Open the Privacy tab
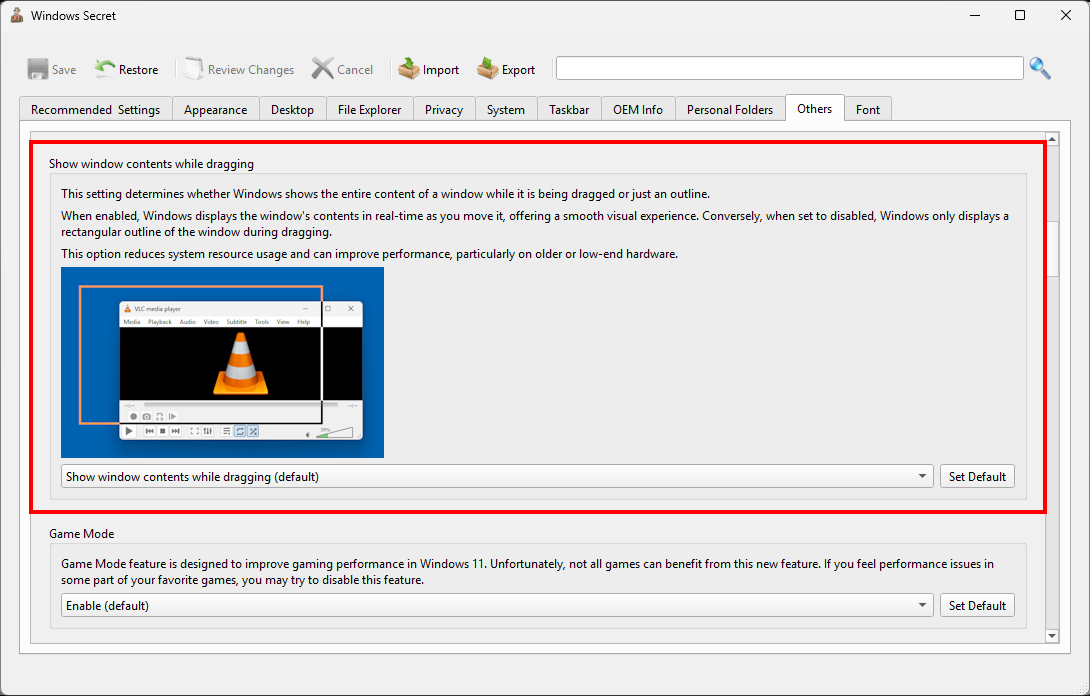1090x696 pixels. (x=444, y=109)
